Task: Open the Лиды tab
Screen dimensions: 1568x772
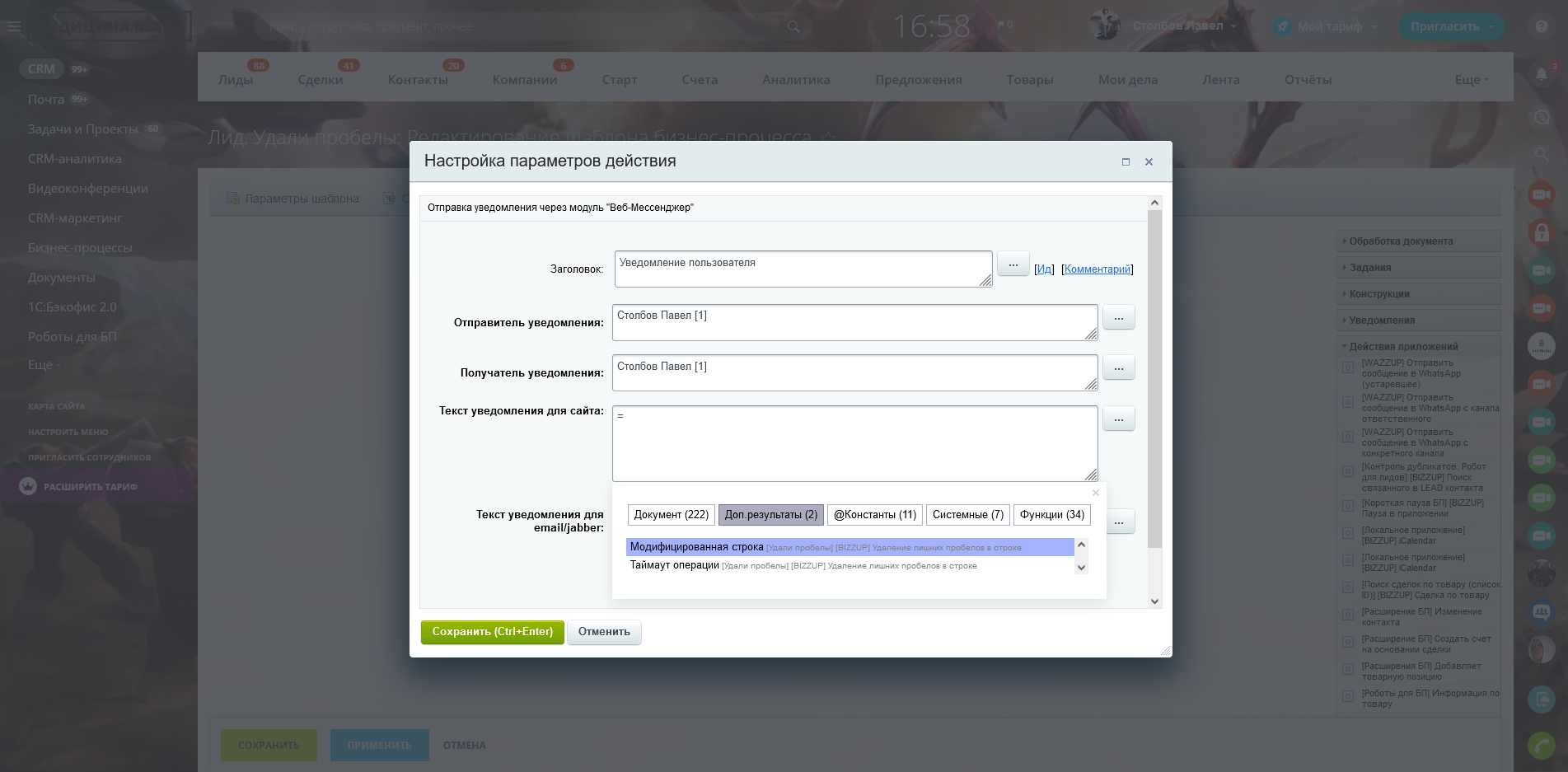Action: [x=236, y=80]
